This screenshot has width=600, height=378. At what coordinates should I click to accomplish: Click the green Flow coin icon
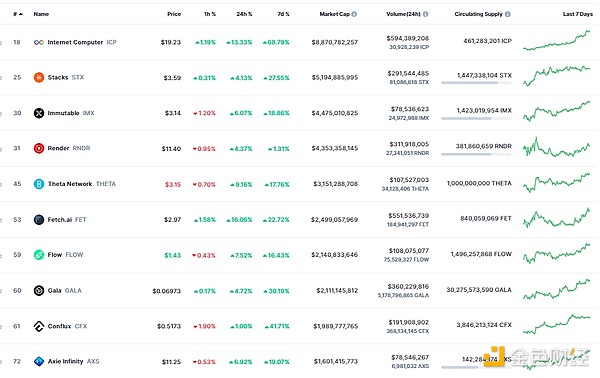[39, 255]
